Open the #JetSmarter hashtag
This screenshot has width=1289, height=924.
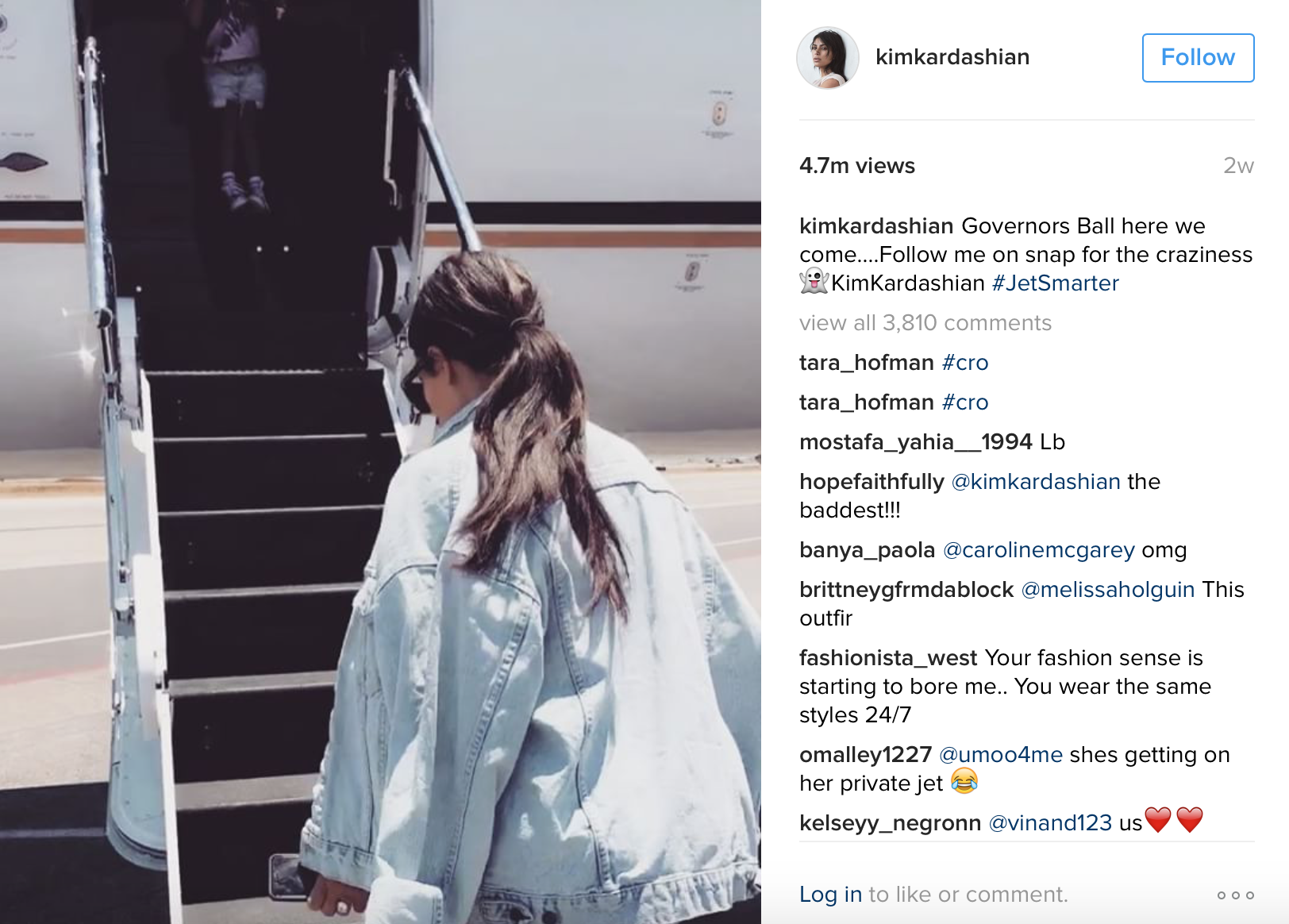point(1055,283)
